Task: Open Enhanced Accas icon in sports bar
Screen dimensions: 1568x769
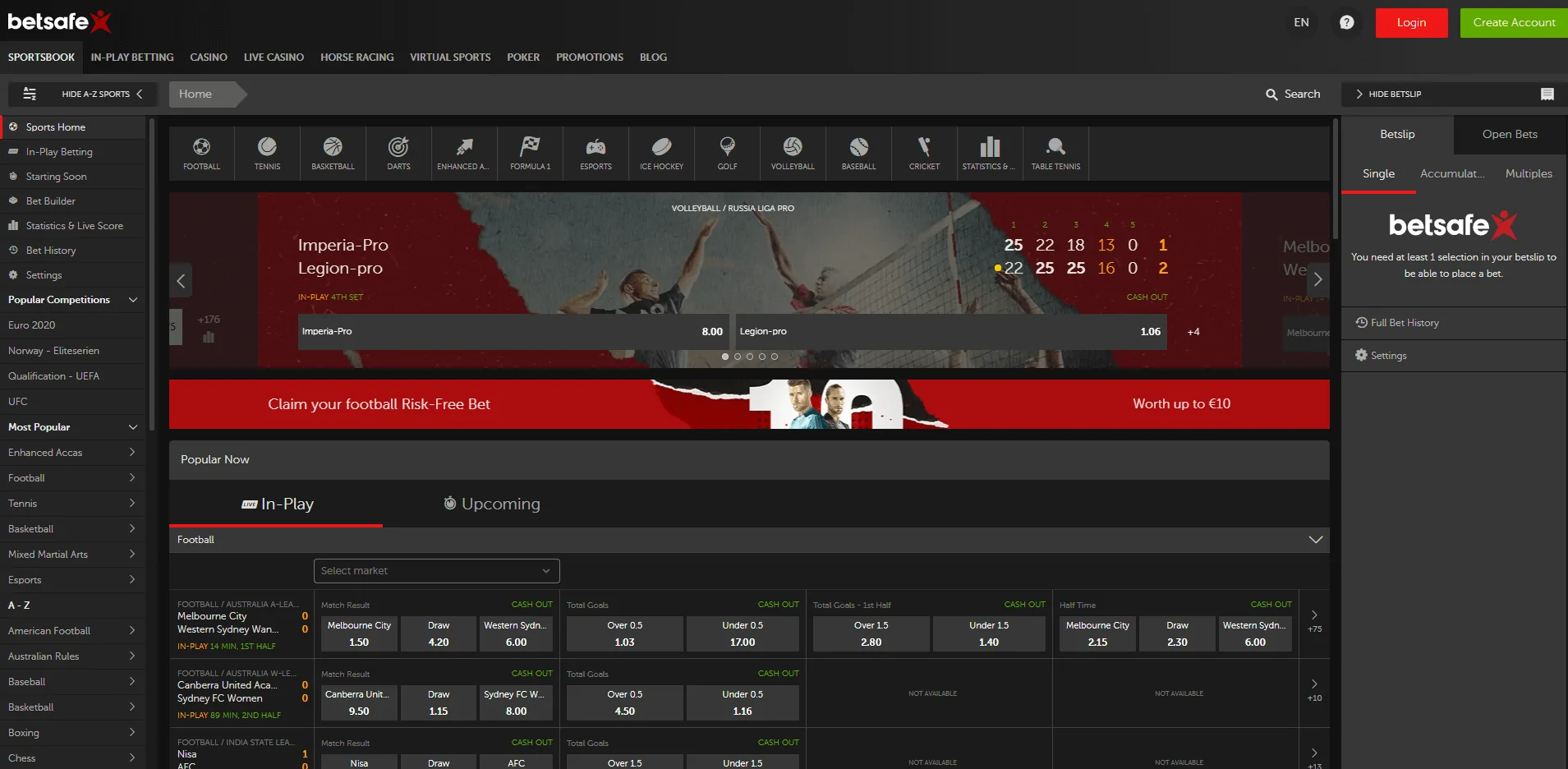Action: 464,154
